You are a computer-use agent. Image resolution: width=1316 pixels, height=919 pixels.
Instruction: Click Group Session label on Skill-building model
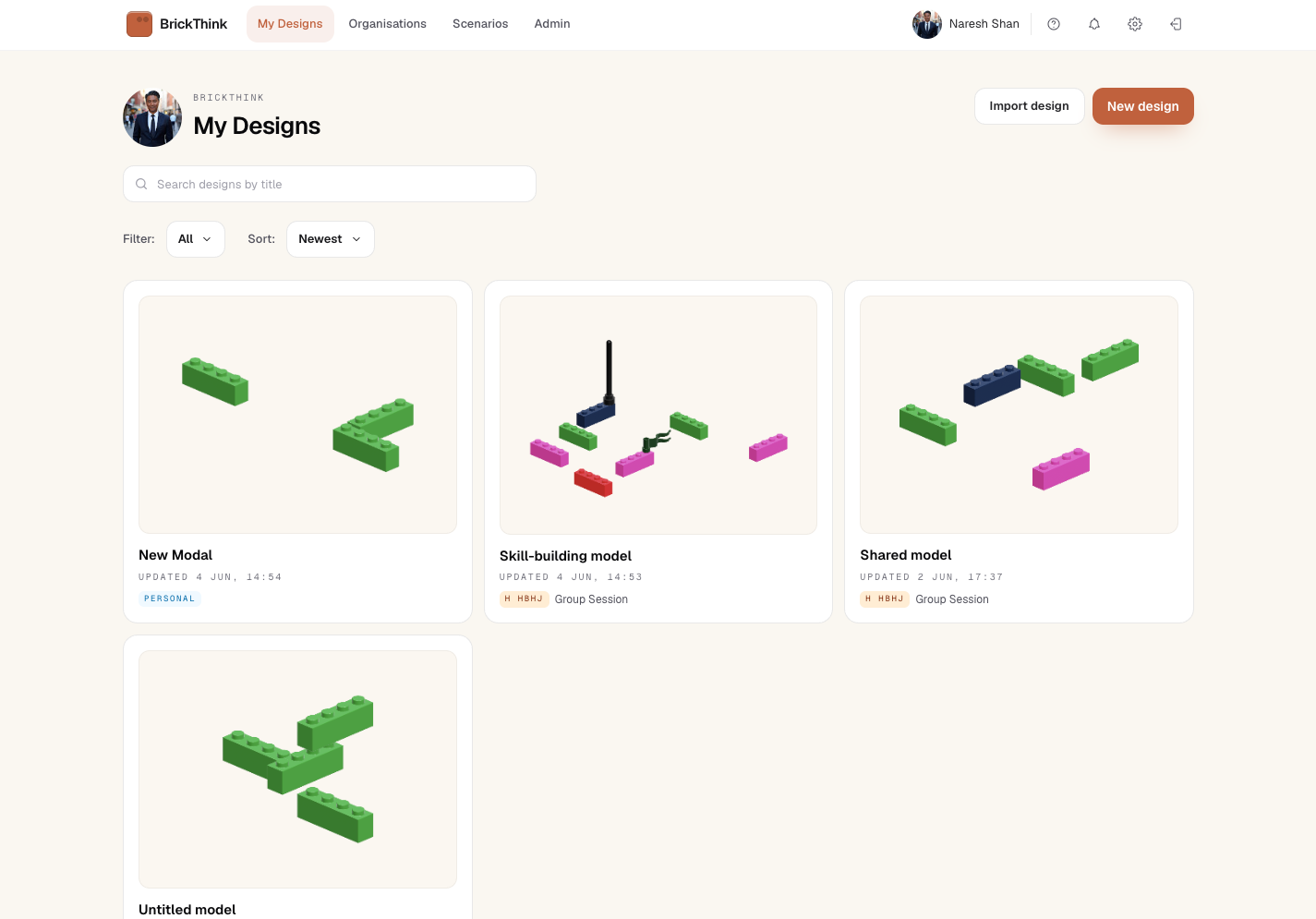point(591,599)
